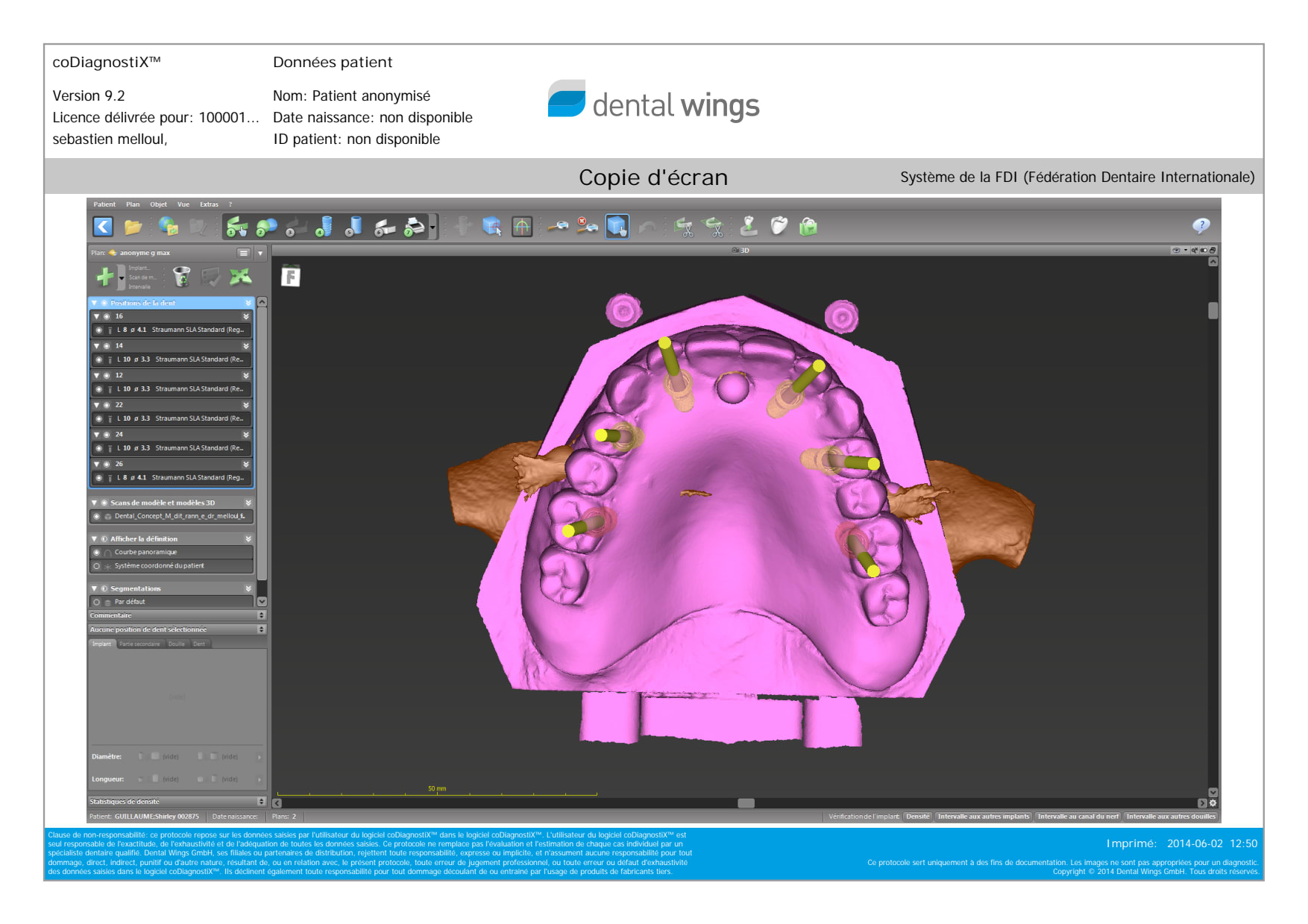
Task: Enable Système coordonné du patient visibility
Action: pyautogui.click(x=97, y=566)
